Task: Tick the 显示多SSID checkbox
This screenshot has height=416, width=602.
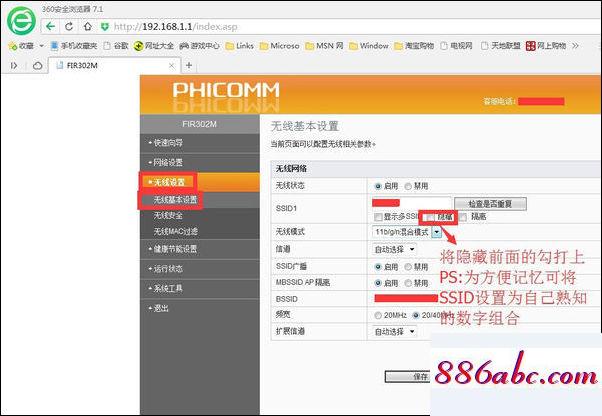Action: [378, 217]
